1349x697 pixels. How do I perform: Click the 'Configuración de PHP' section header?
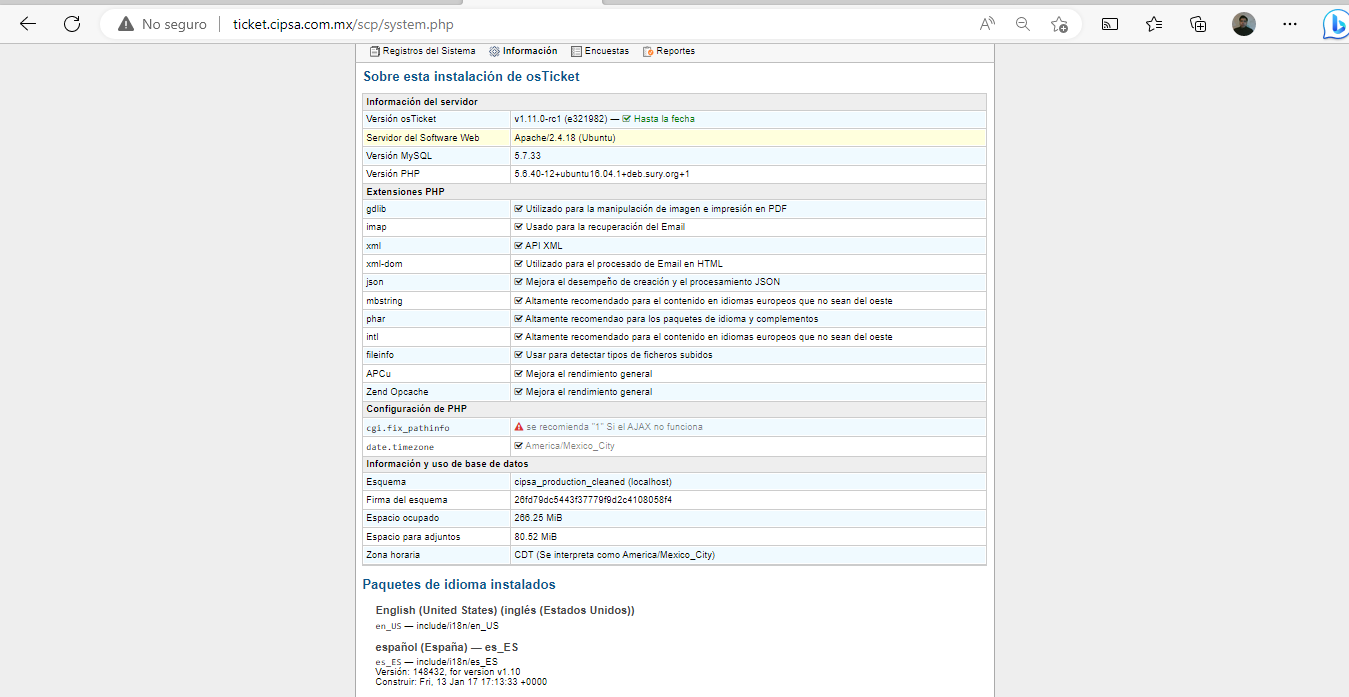416,409
